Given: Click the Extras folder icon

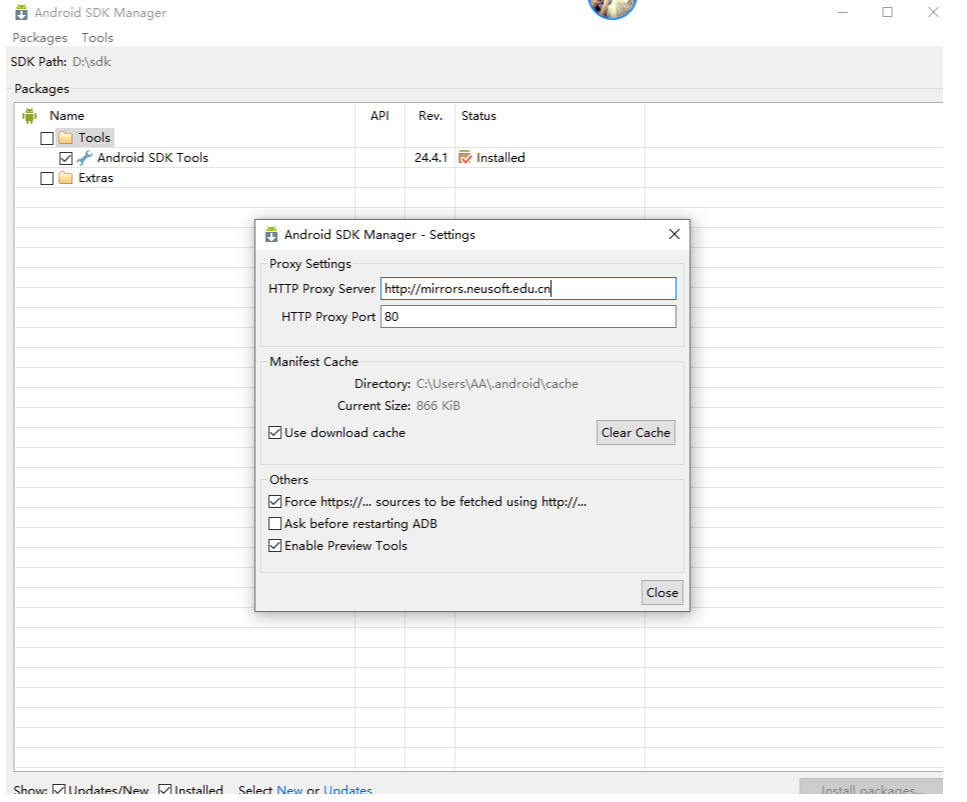Looking at the screenshot, I should [66, 178].
